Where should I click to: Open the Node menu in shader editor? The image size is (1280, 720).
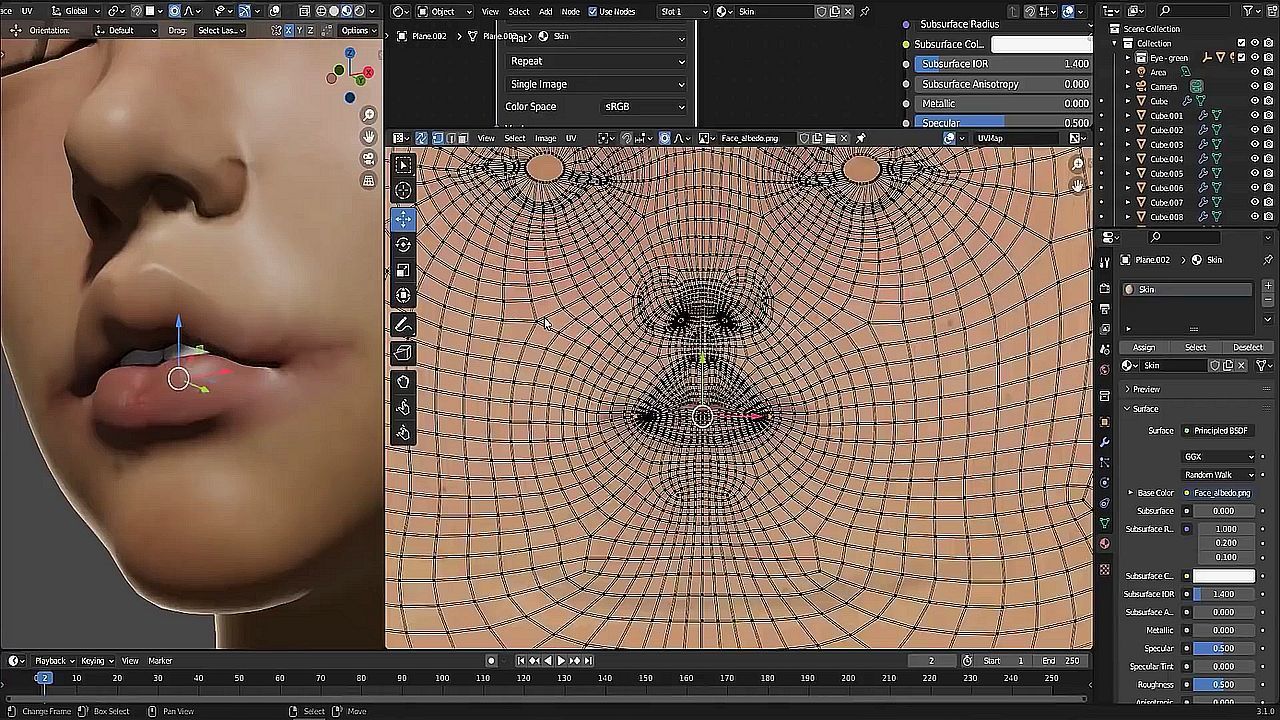(x=570, y=12)
